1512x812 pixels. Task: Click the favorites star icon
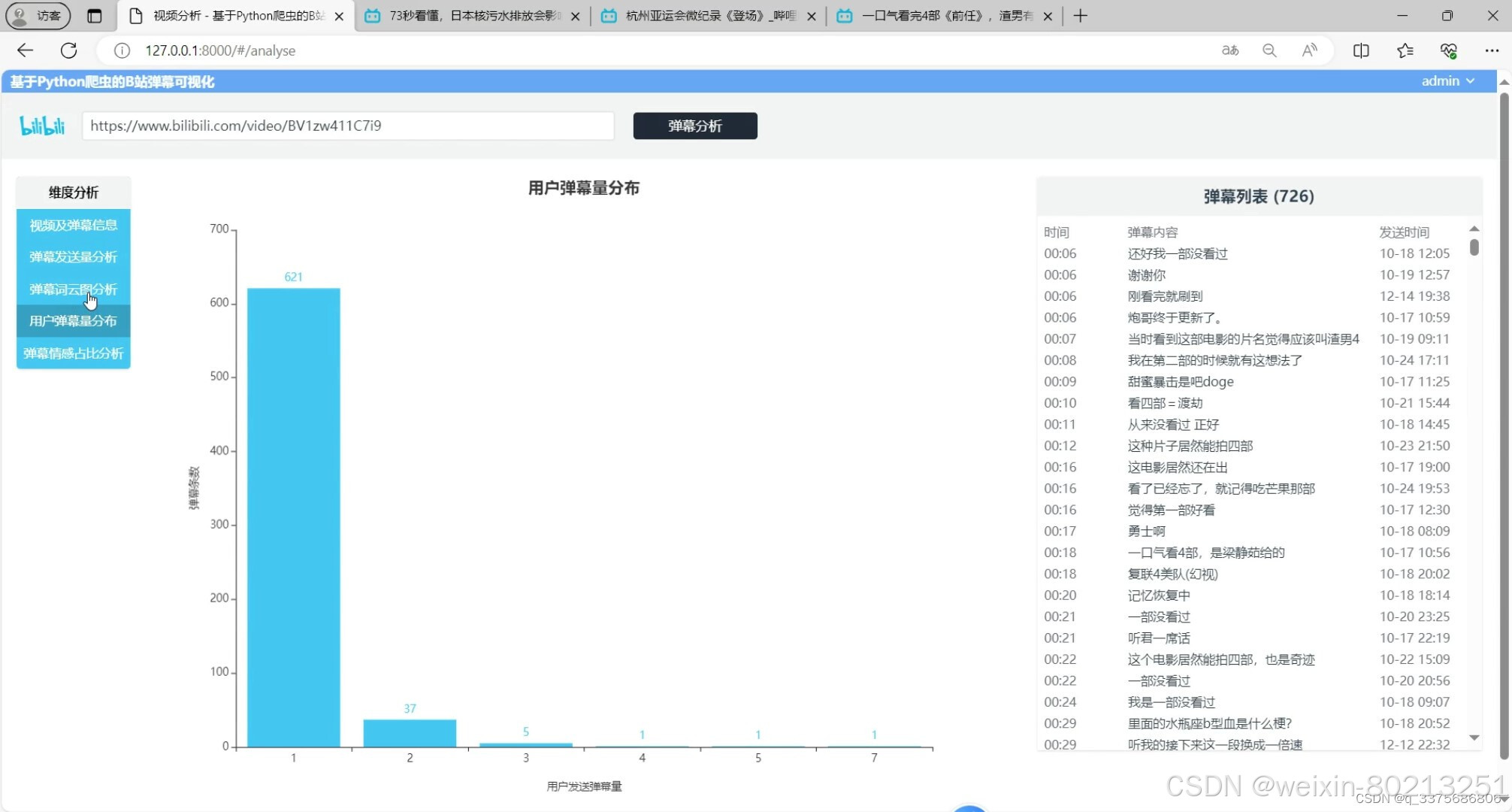(x=1405, y=50)
